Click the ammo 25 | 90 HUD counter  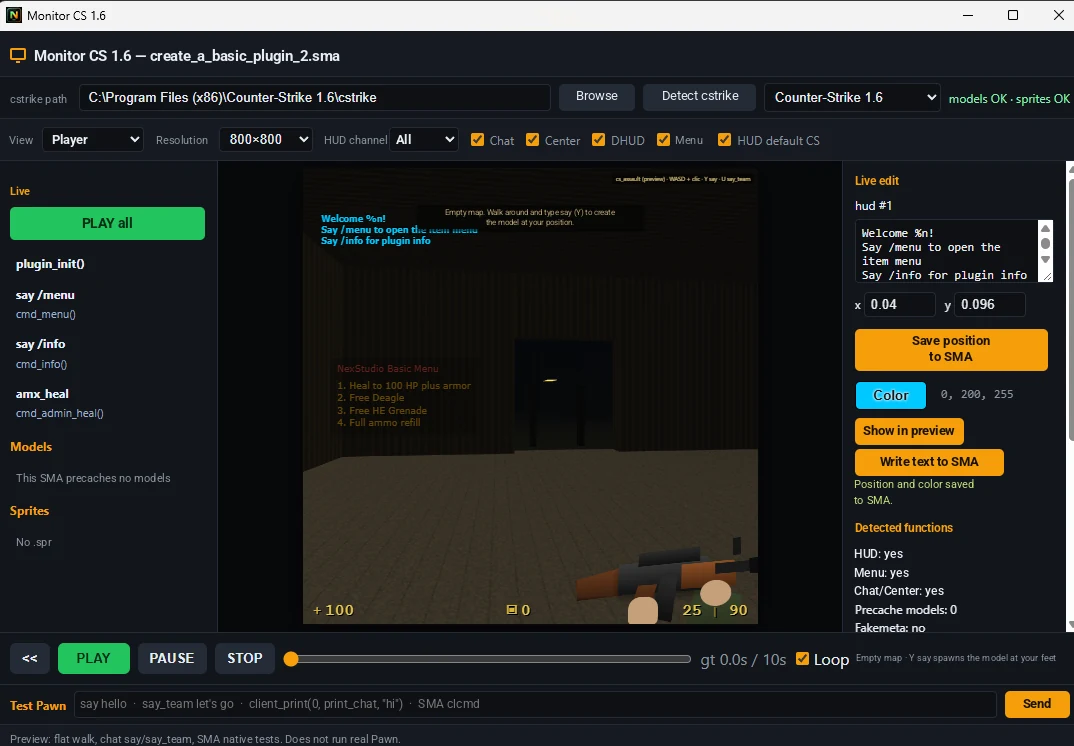click(714, 610)
